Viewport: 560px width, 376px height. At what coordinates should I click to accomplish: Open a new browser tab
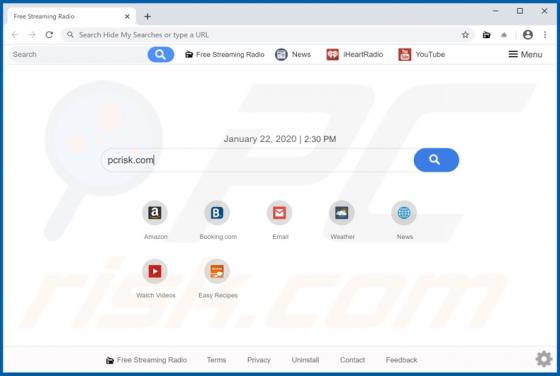[148, 16]
